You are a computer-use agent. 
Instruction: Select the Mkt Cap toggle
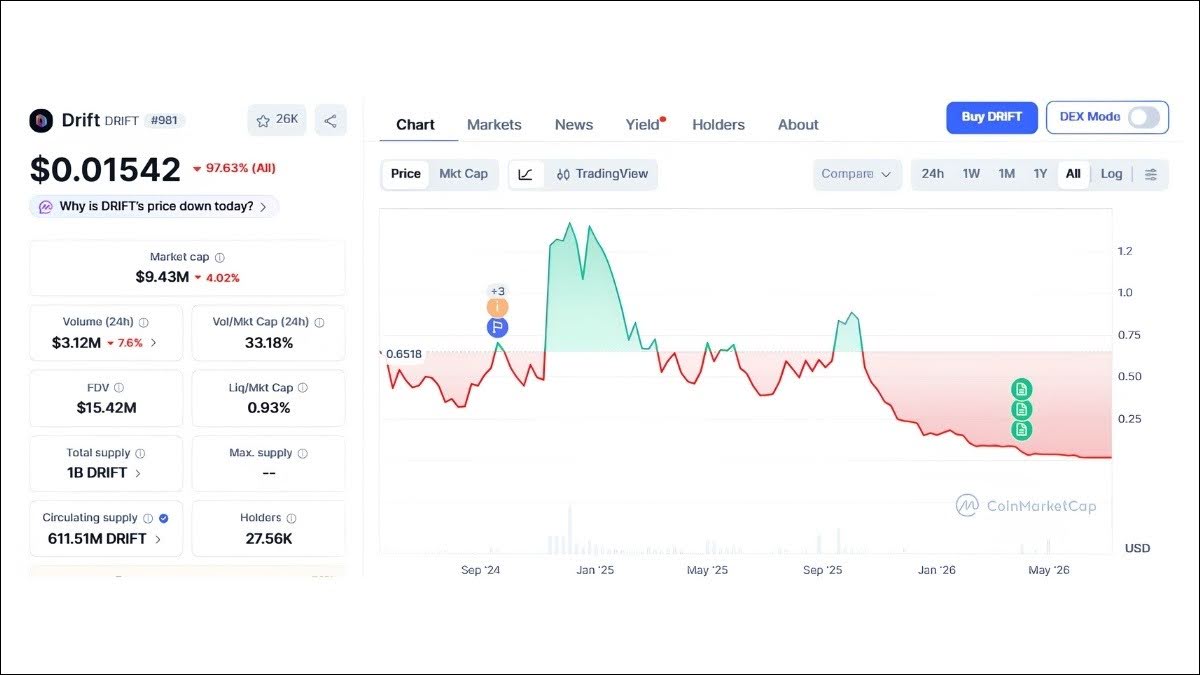click(464, 174)
